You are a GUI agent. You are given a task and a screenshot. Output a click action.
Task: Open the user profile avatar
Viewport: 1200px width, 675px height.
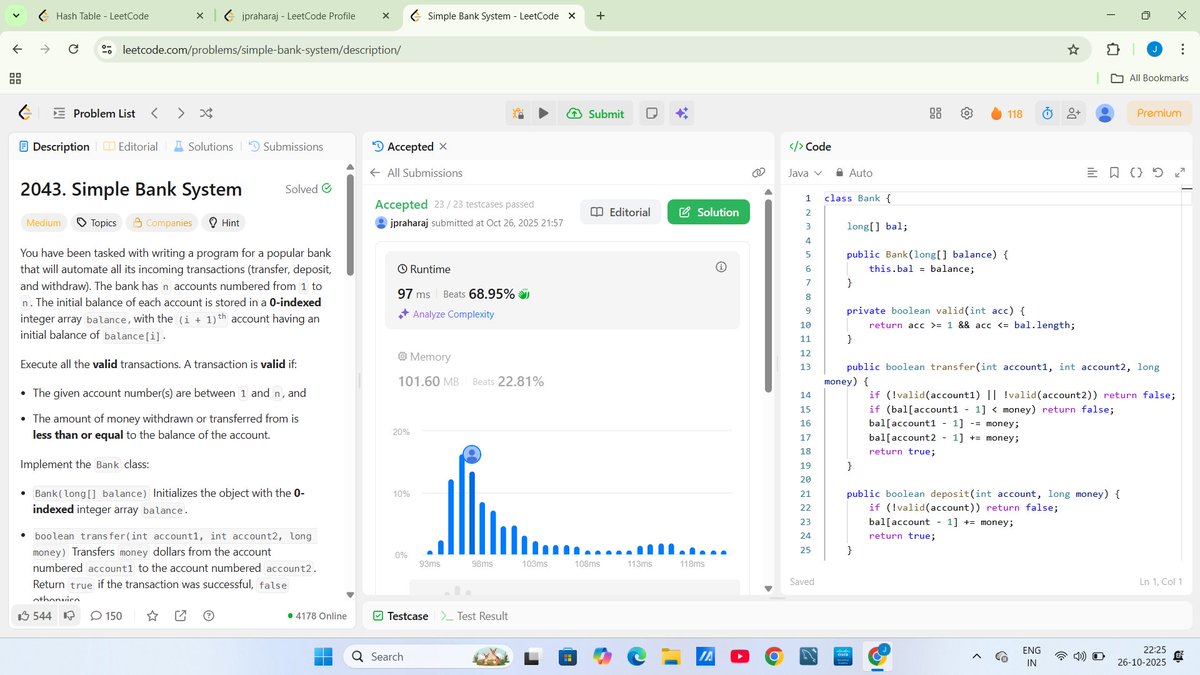click(x=1105, y=114)
